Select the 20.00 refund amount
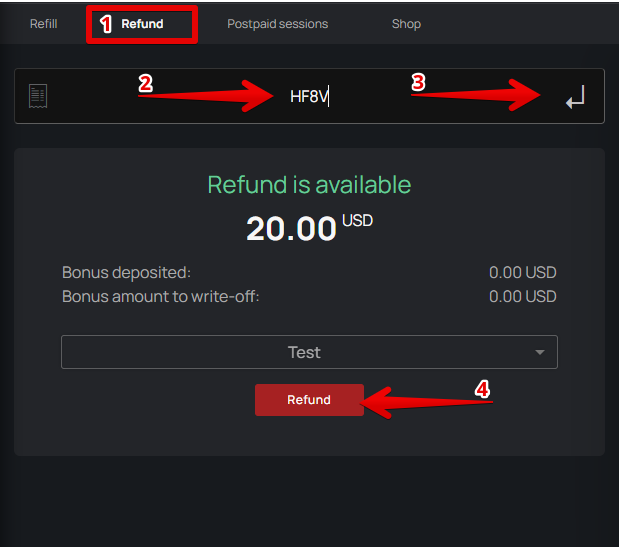 [292, 229]
